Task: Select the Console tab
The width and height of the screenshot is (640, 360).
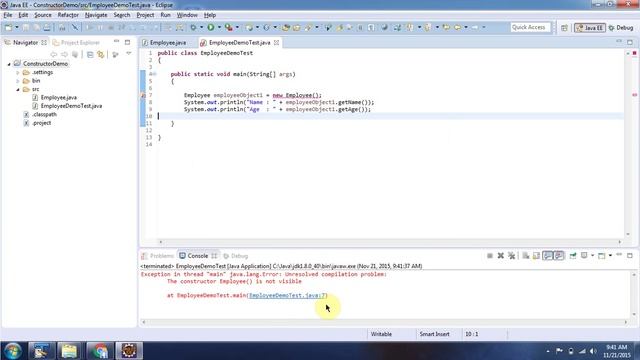Action: tap(198, 256)
